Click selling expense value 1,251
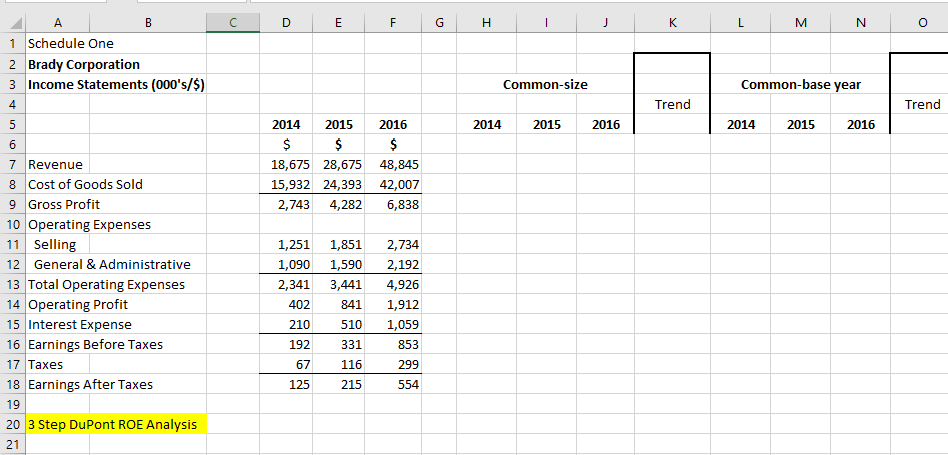Screen dimensions: 948x455 (x=294, y=245)
